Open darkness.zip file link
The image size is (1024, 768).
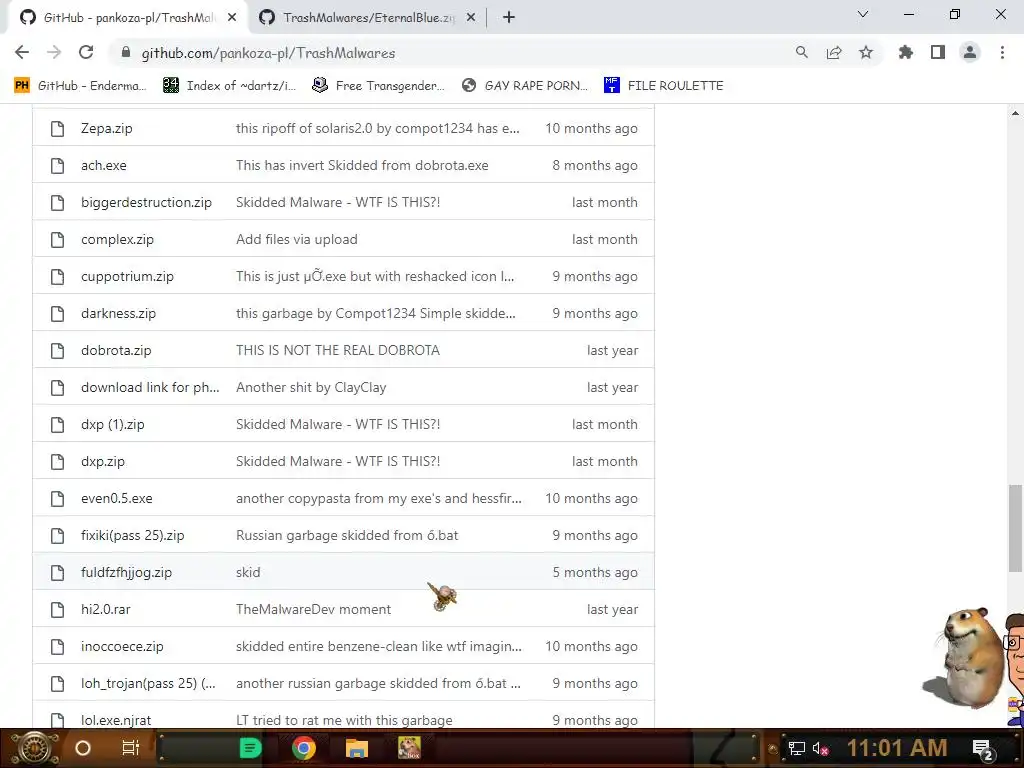click(x=118, y=313)
